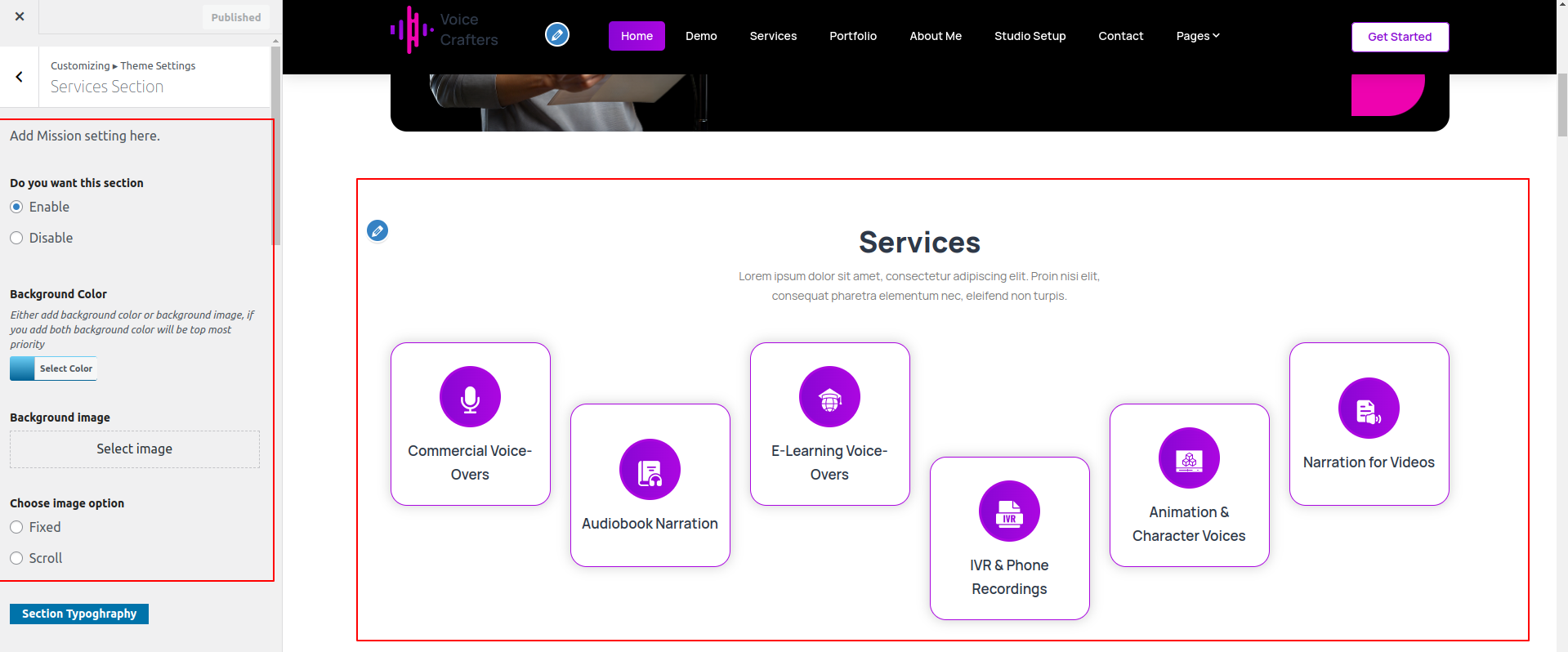Click the IVR & Phone Recordings icon
This screenshot has height=652, width=1568.
click(1009, 511)
